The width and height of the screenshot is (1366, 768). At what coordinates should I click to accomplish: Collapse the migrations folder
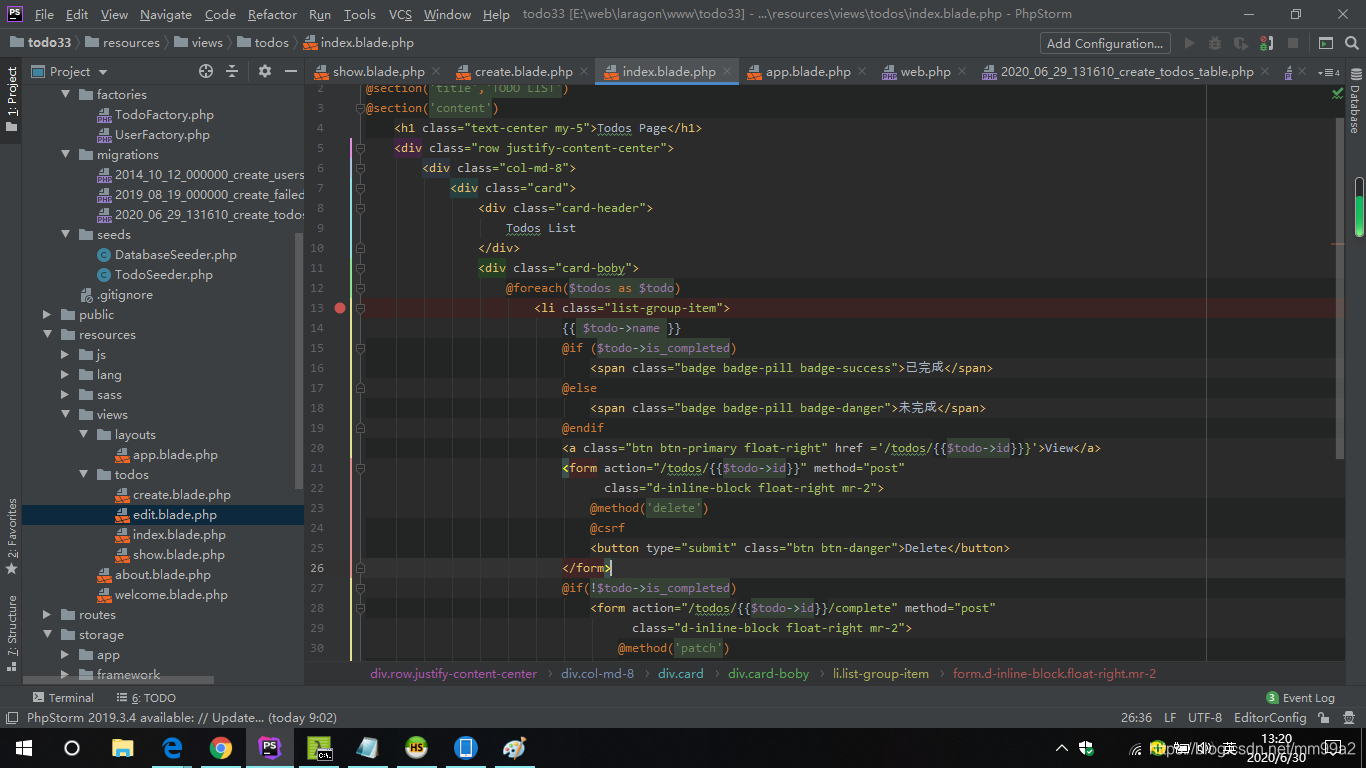[x=66, y=154]
